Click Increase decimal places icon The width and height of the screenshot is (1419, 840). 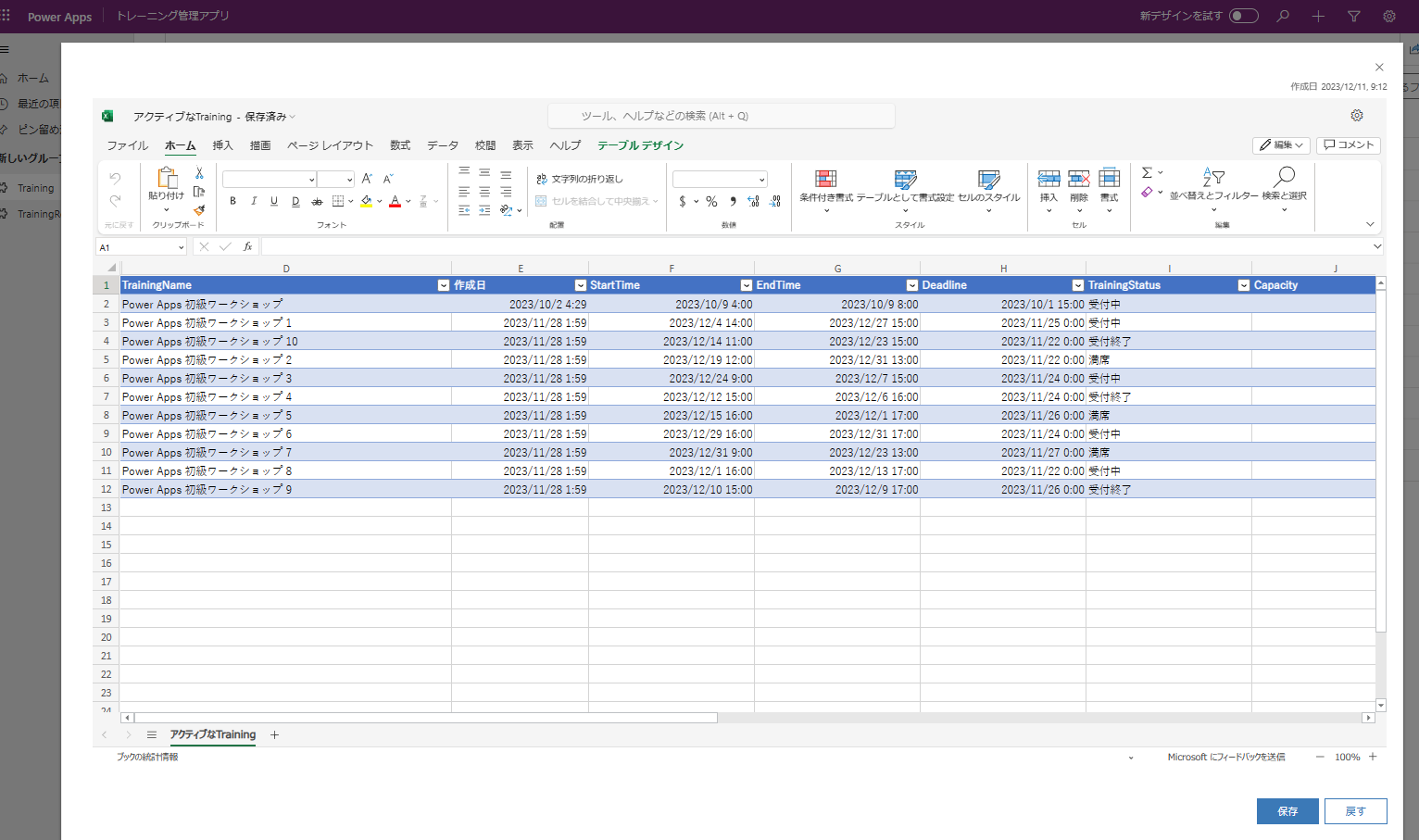(753, 201)
